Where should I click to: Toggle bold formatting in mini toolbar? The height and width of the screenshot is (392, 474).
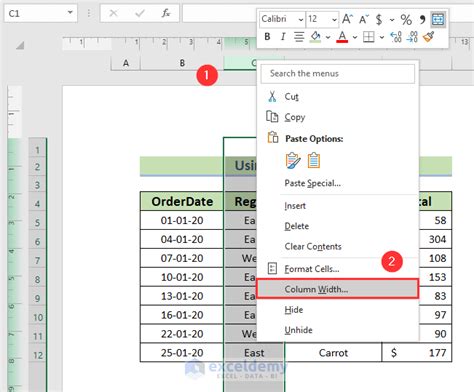(x=267, y=37)
